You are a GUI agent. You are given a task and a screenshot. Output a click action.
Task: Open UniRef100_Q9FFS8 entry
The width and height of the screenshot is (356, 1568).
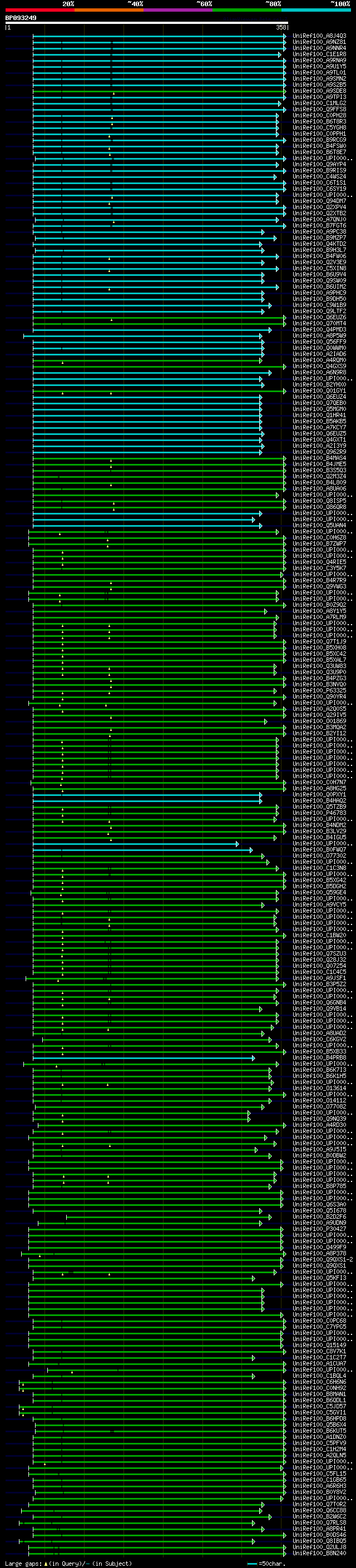point(319,109)
